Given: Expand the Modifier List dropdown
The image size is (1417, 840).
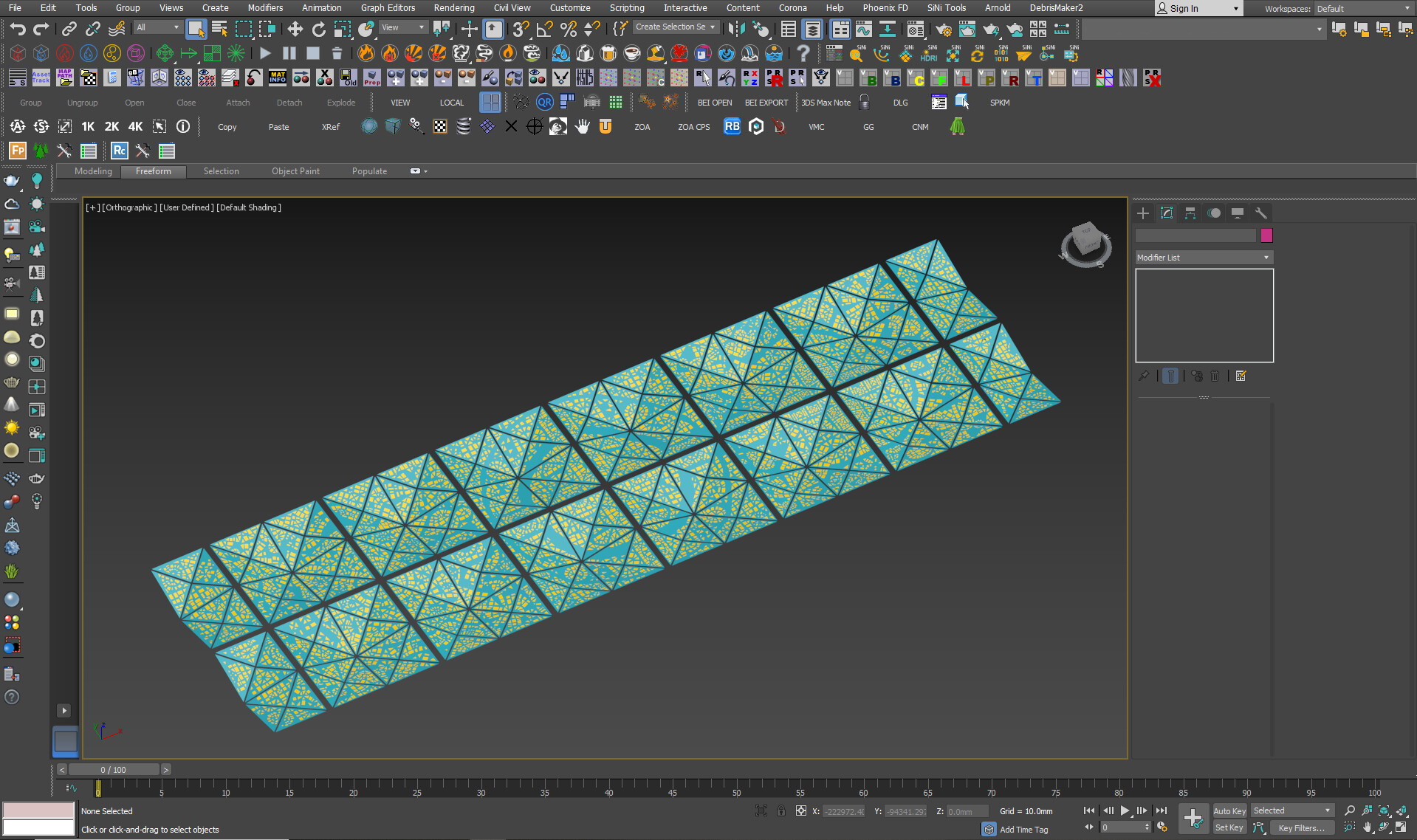Looking at the screenshot, I should [1204, 258].
